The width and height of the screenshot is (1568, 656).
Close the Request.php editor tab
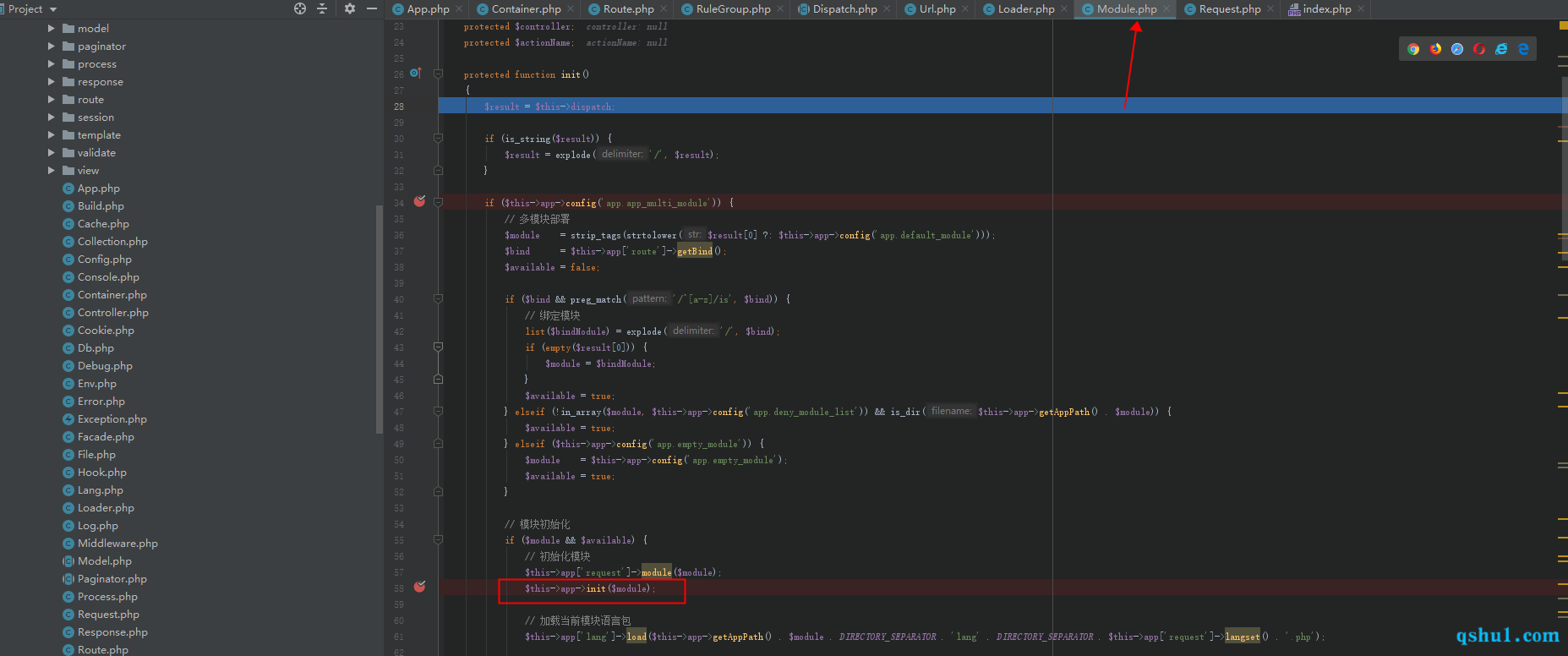1270,9
